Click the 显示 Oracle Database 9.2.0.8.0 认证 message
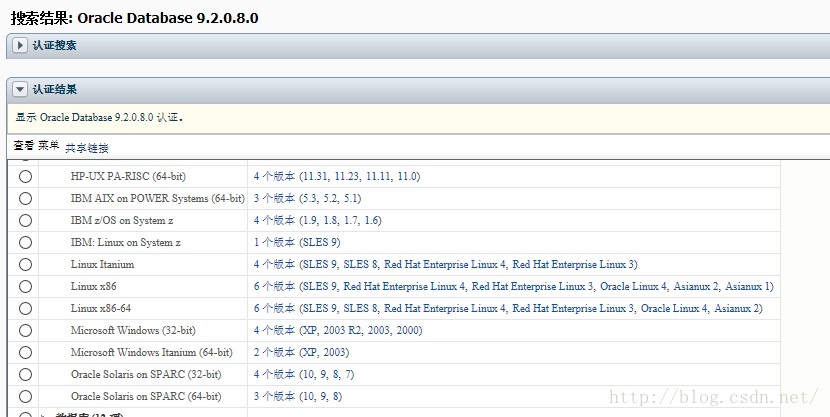830x417 pixels. (99, 117)
